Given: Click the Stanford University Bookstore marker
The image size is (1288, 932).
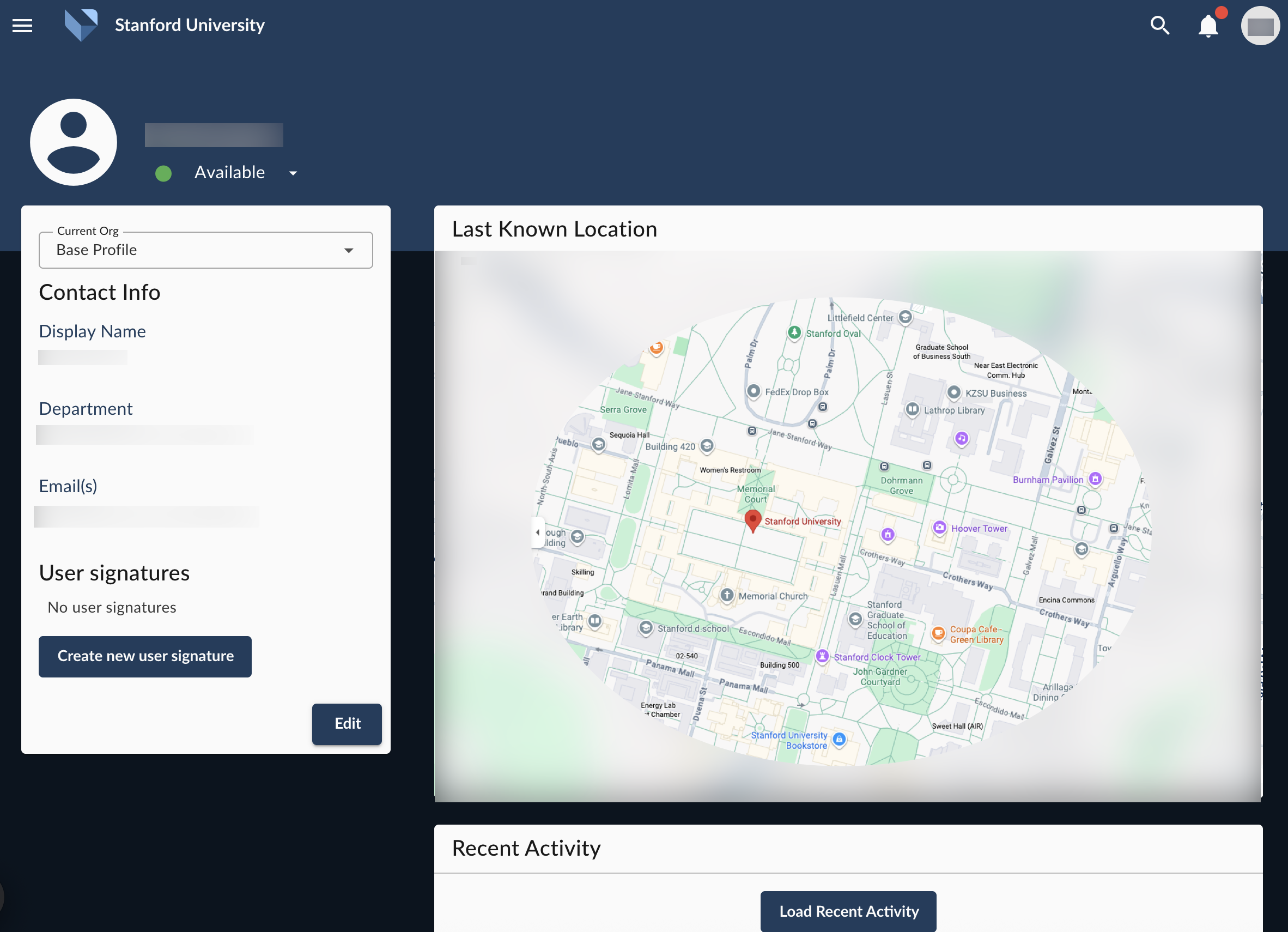Looking at the screenshot, I should click(x=840, y=739).
